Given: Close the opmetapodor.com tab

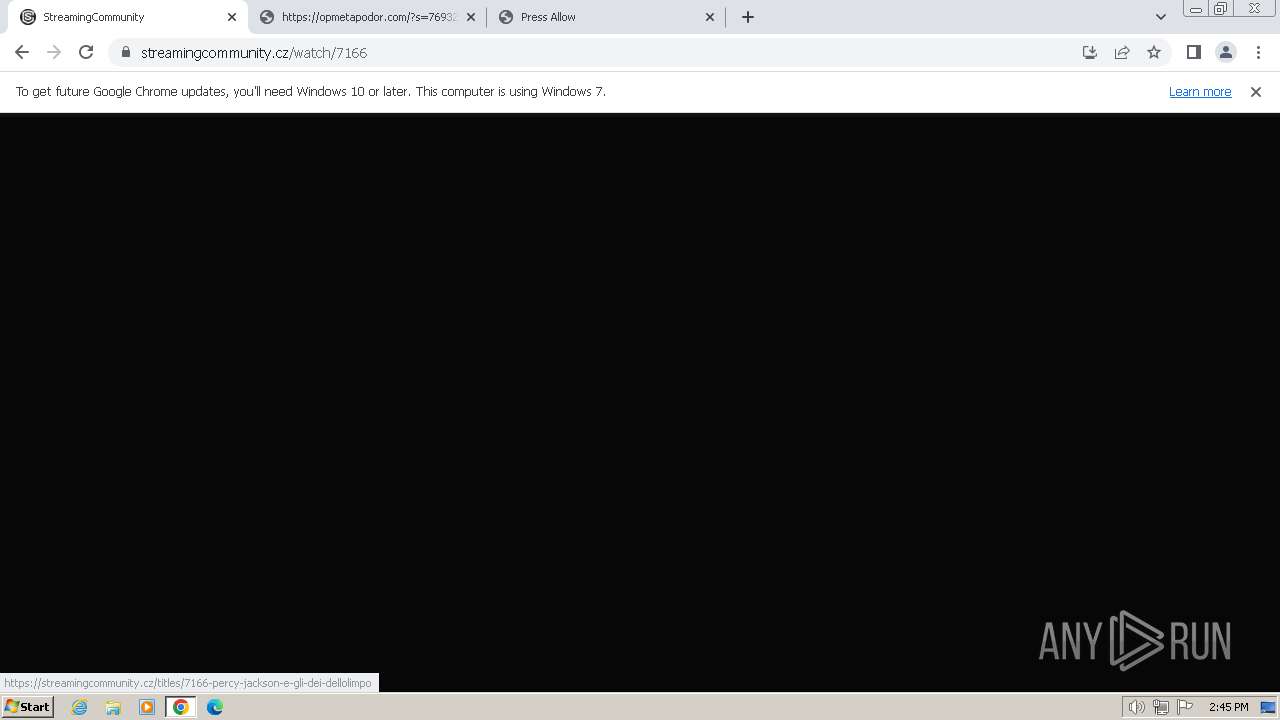Looking at the screenshot, I should (471, 17).
